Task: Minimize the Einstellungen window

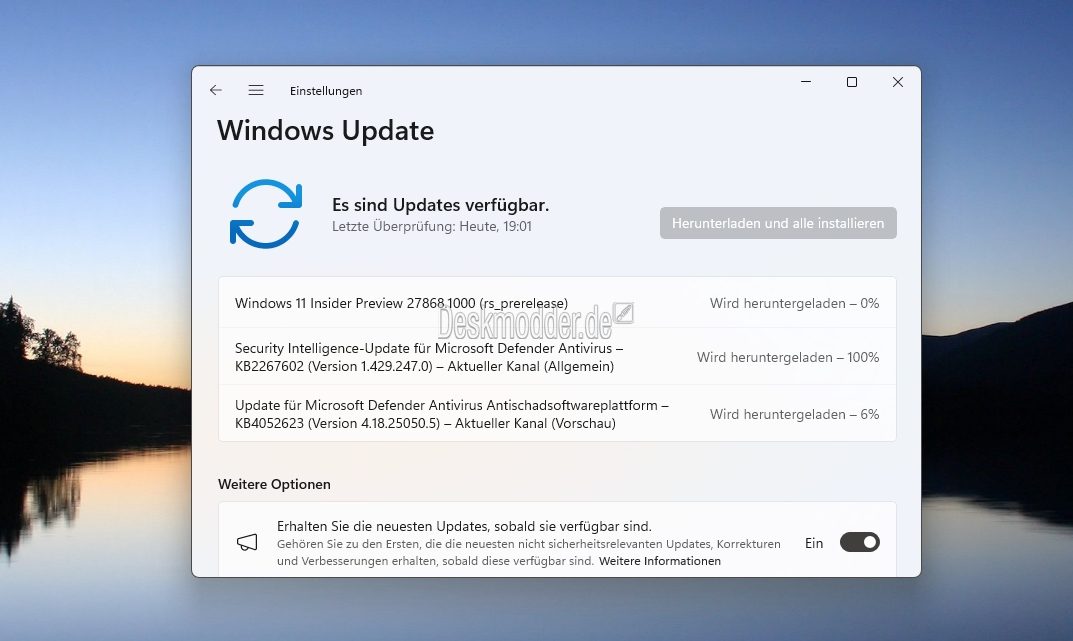Action: (x=806, y=82)
